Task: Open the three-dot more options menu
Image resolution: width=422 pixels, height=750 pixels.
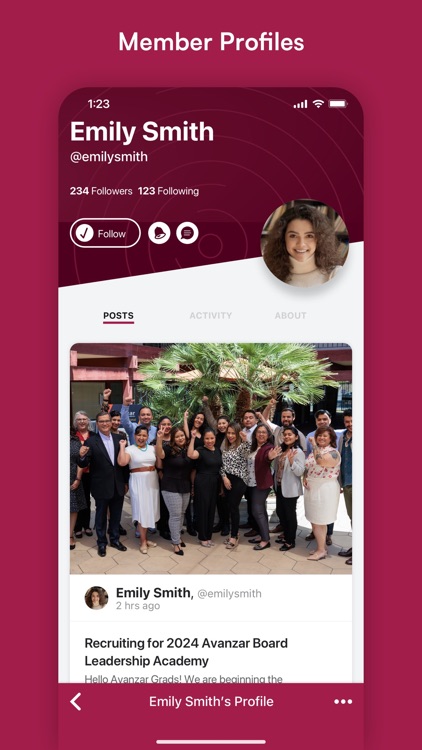Action: coord(343,702)
